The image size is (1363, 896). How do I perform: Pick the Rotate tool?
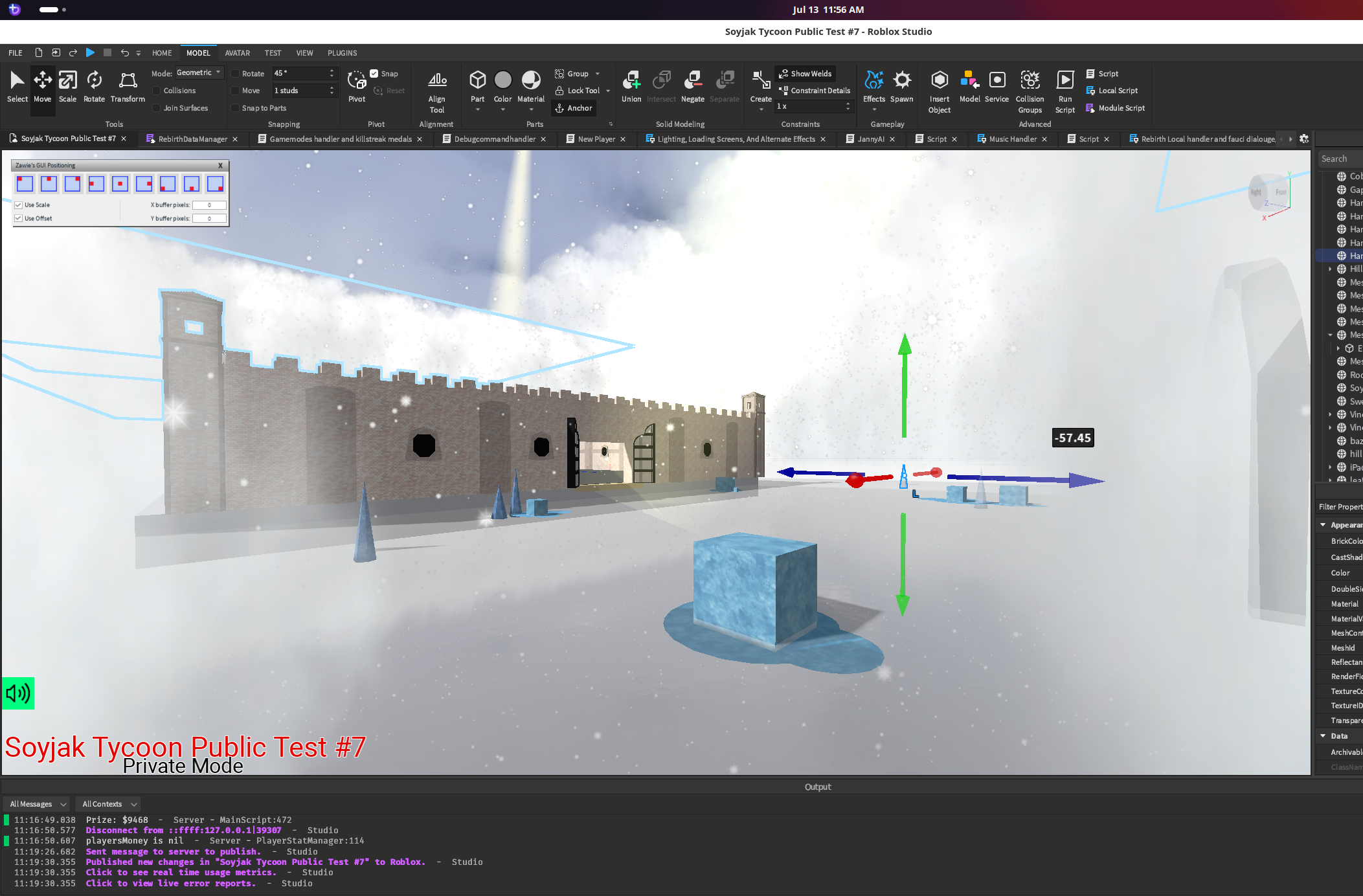(x=94, y=87)
